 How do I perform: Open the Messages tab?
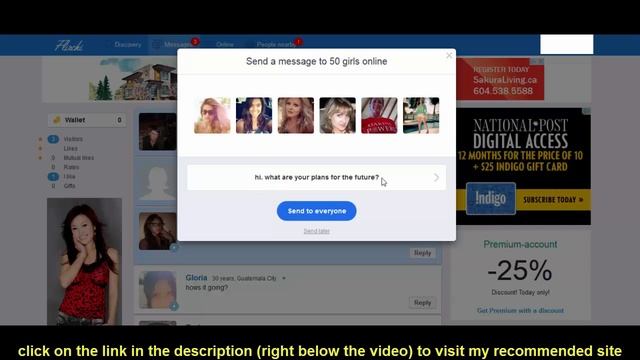(x=177, y=44)
